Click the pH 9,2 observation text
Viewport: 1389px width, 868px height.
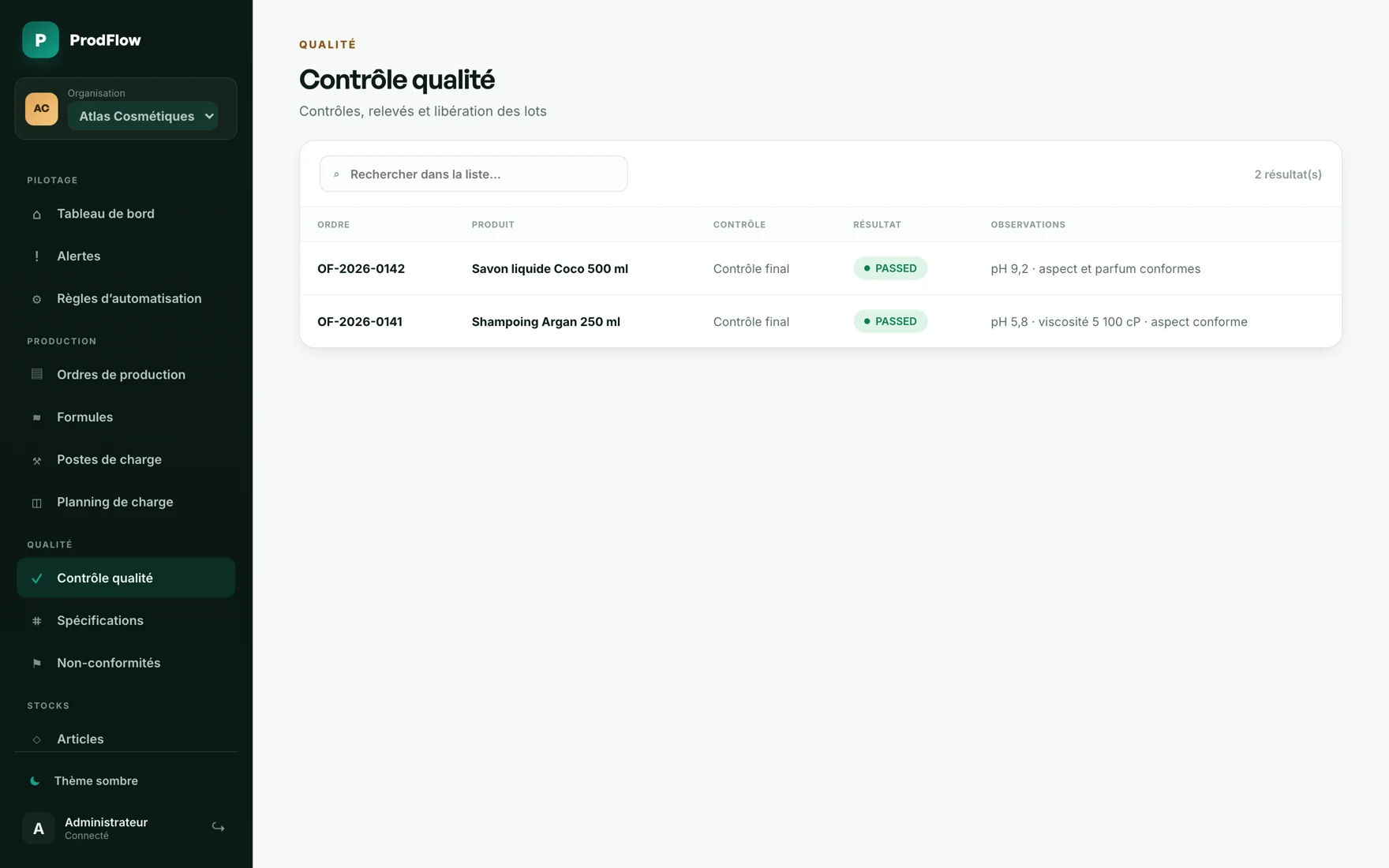tap(1095, 269)
